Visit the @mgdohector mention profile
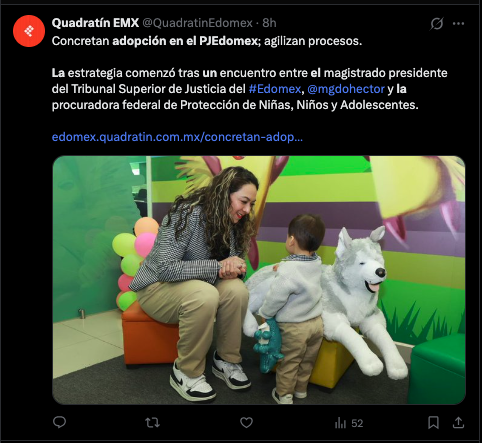482x443 pixels. 346,89
